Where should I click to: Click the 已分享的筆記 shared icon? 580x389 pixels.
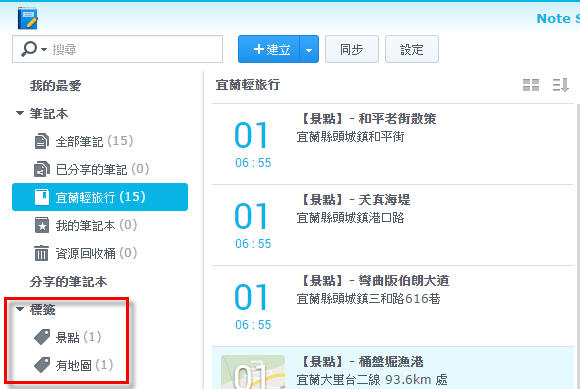[x=41, y=169]
